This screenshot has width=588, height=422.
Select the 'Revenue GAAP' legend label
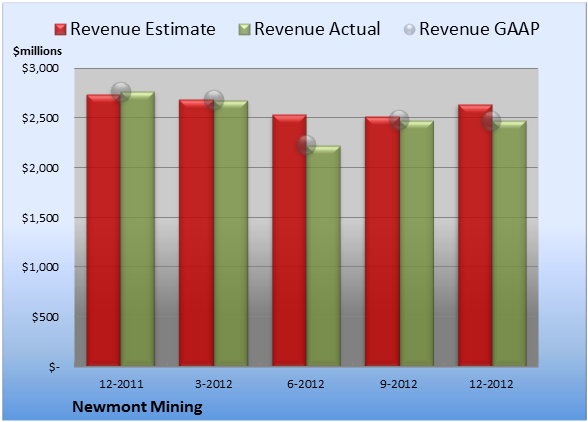point(479,29)
